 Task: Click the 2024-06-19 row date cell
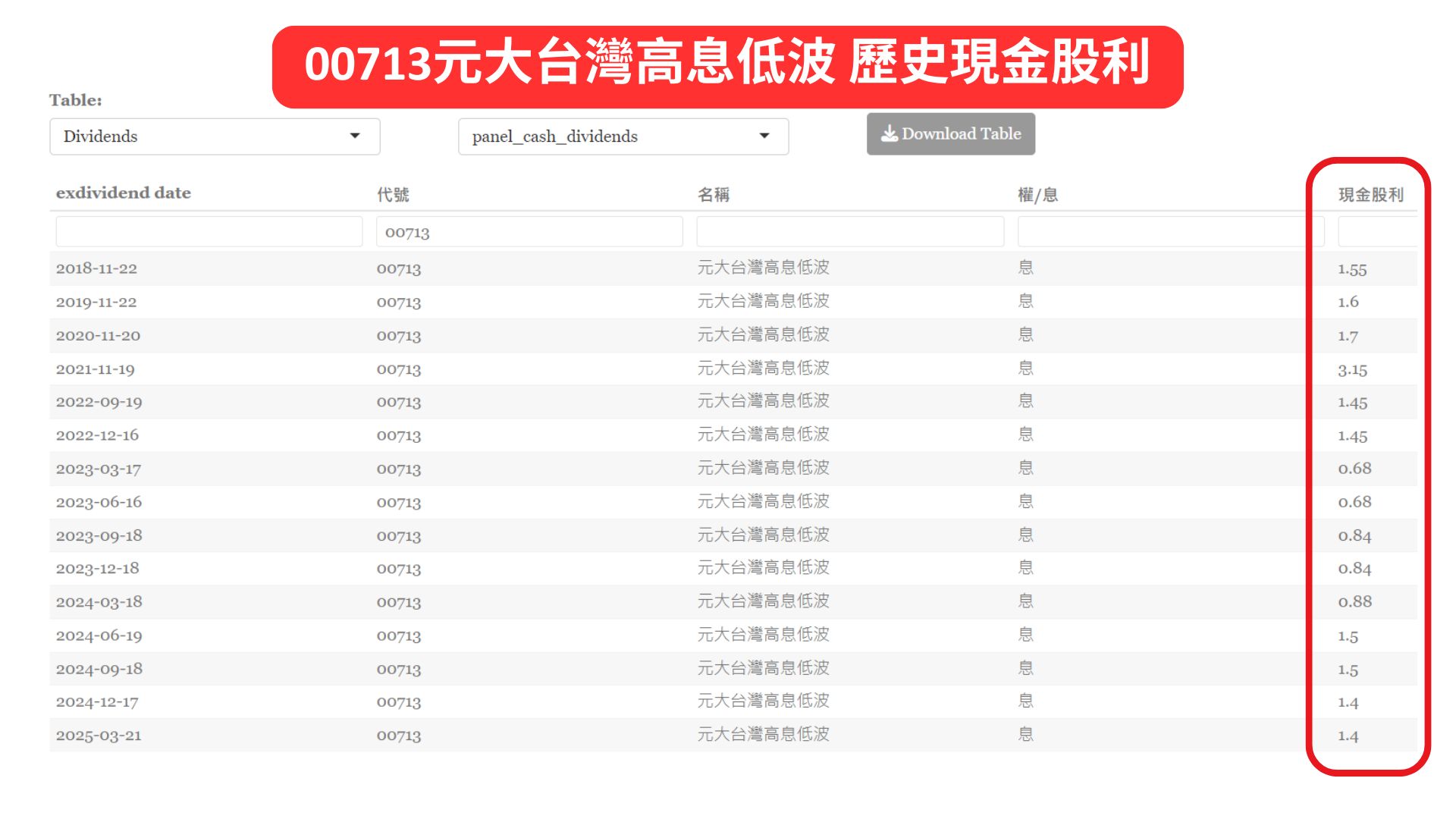99,635
